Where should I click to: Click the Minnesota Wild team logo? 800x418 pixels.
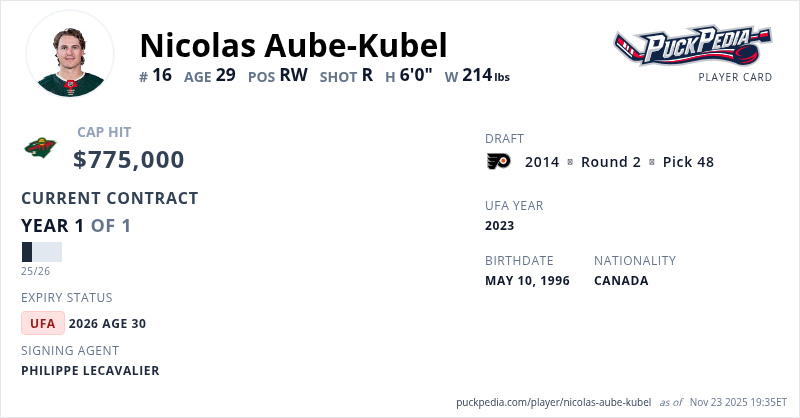pos(41,148)
